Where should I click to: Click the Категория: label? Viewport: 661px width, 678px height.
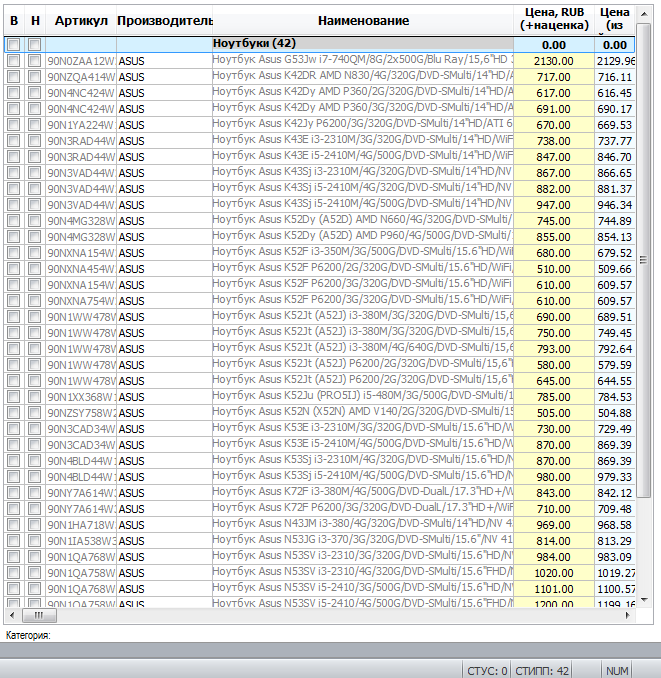pos(28,635)
